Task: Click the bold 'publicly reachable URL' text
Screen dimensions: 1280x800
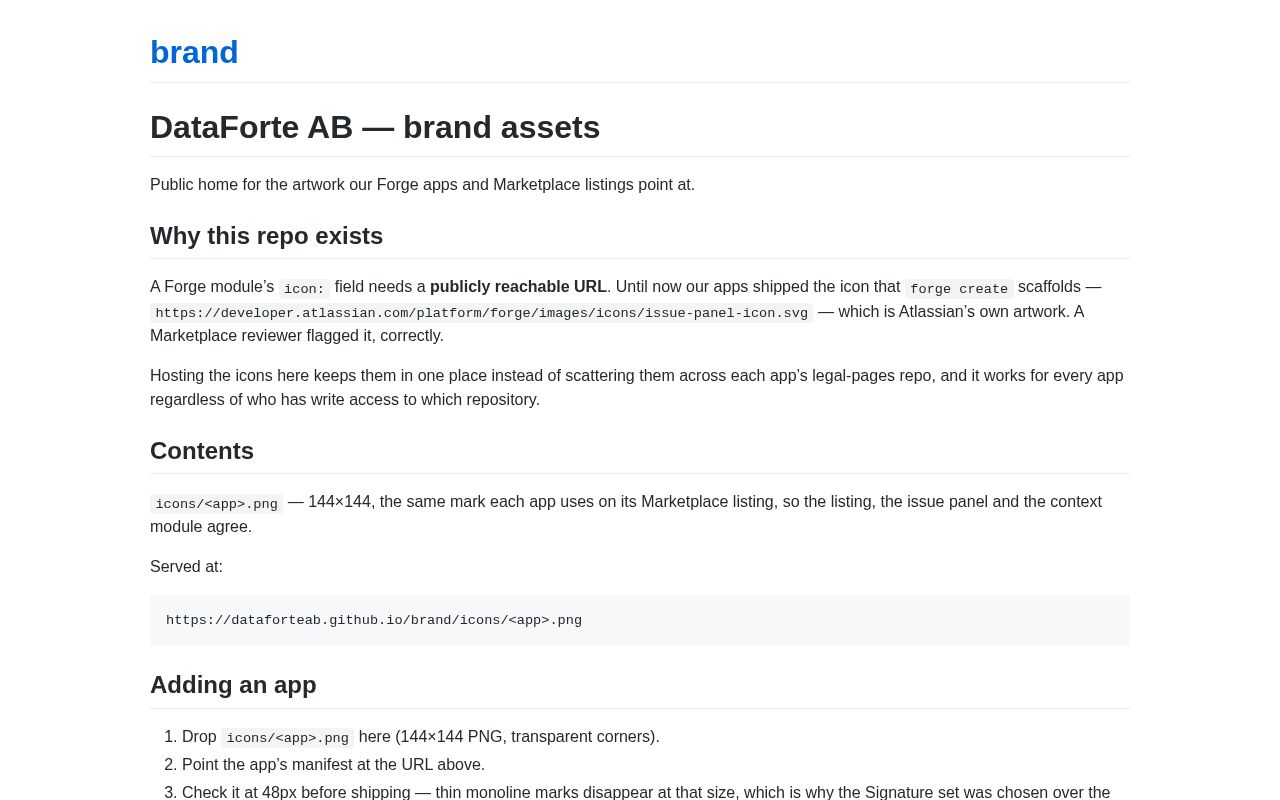Action: (518, 287)
